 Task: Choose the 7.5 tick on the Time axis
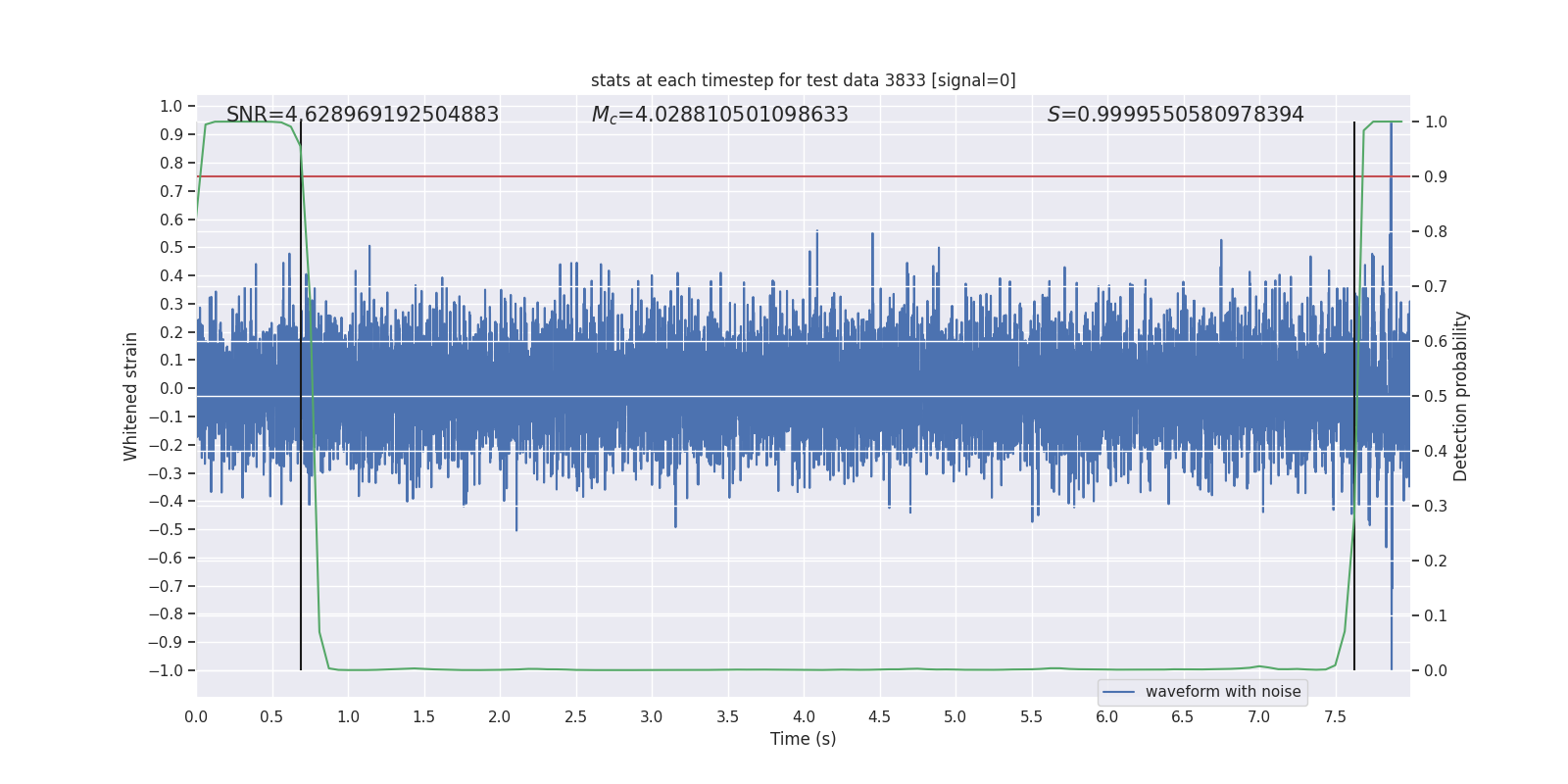1335,716
